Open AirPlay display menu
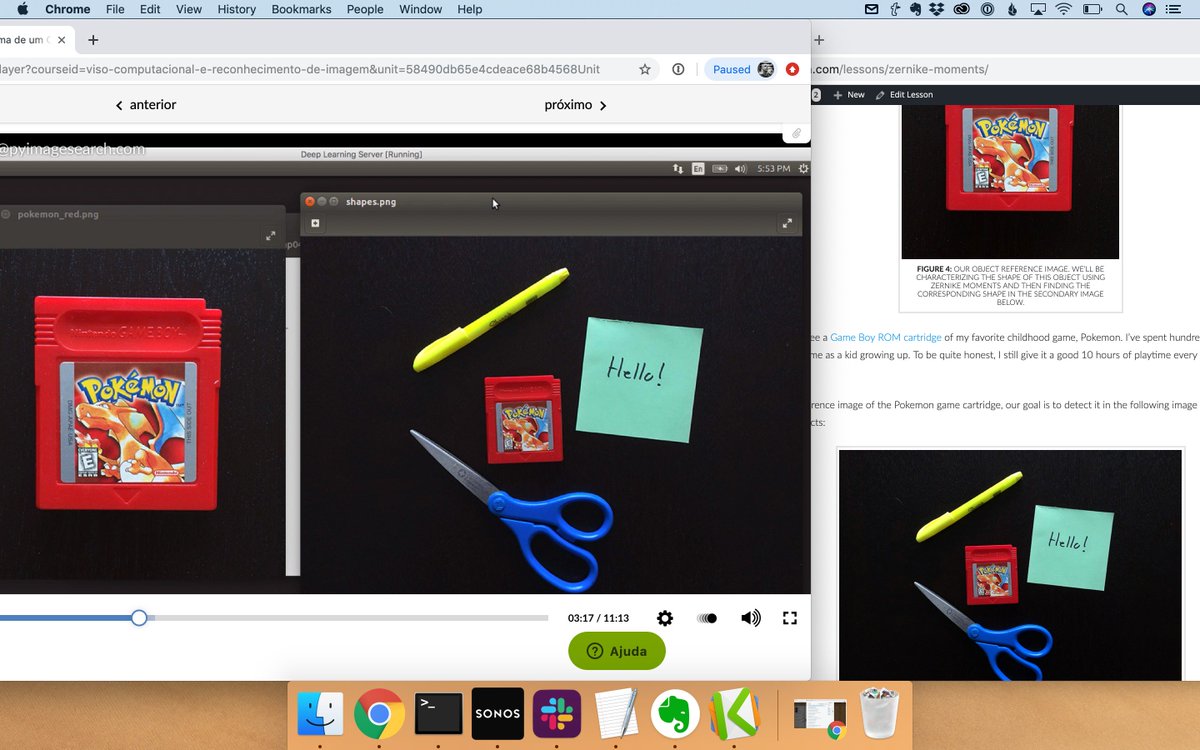The width and height of the screenshot is (1200, 750). pos(1038,9)
